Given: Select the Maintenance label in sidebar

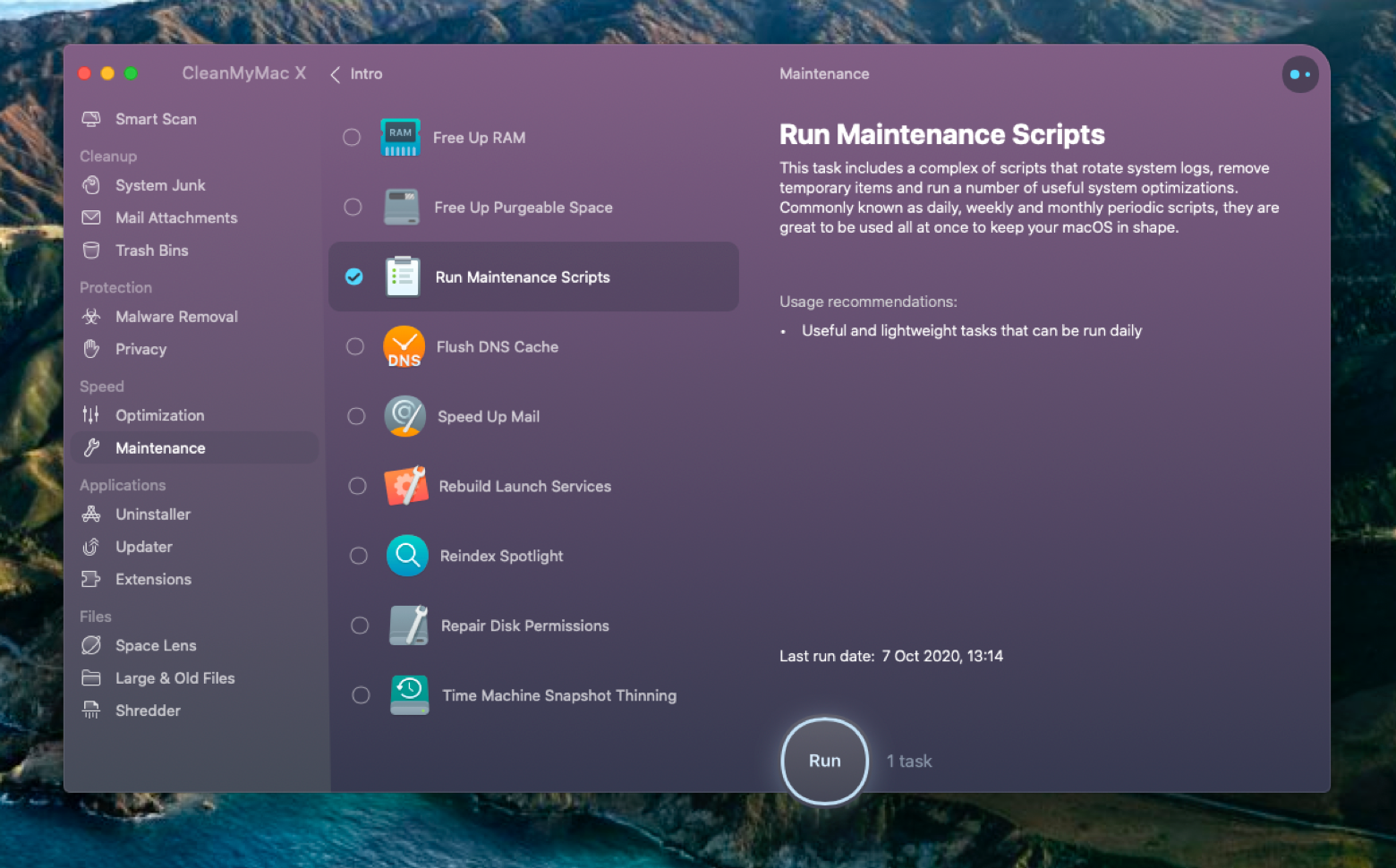Looking at the screenshot, I should [160, 448].
